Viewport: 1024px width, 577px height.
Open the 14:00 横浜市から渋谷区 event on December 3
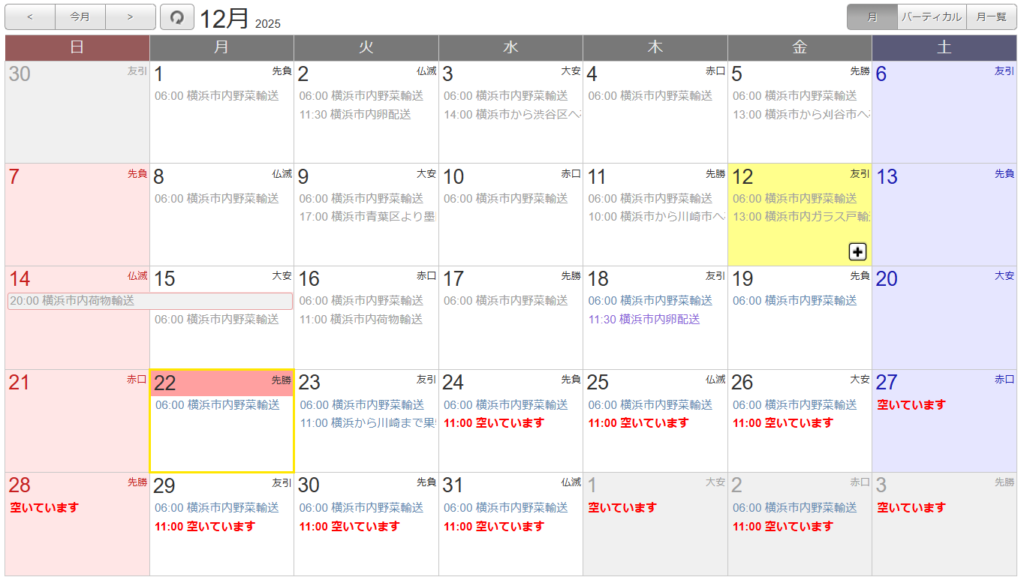[x=511, y=114]
